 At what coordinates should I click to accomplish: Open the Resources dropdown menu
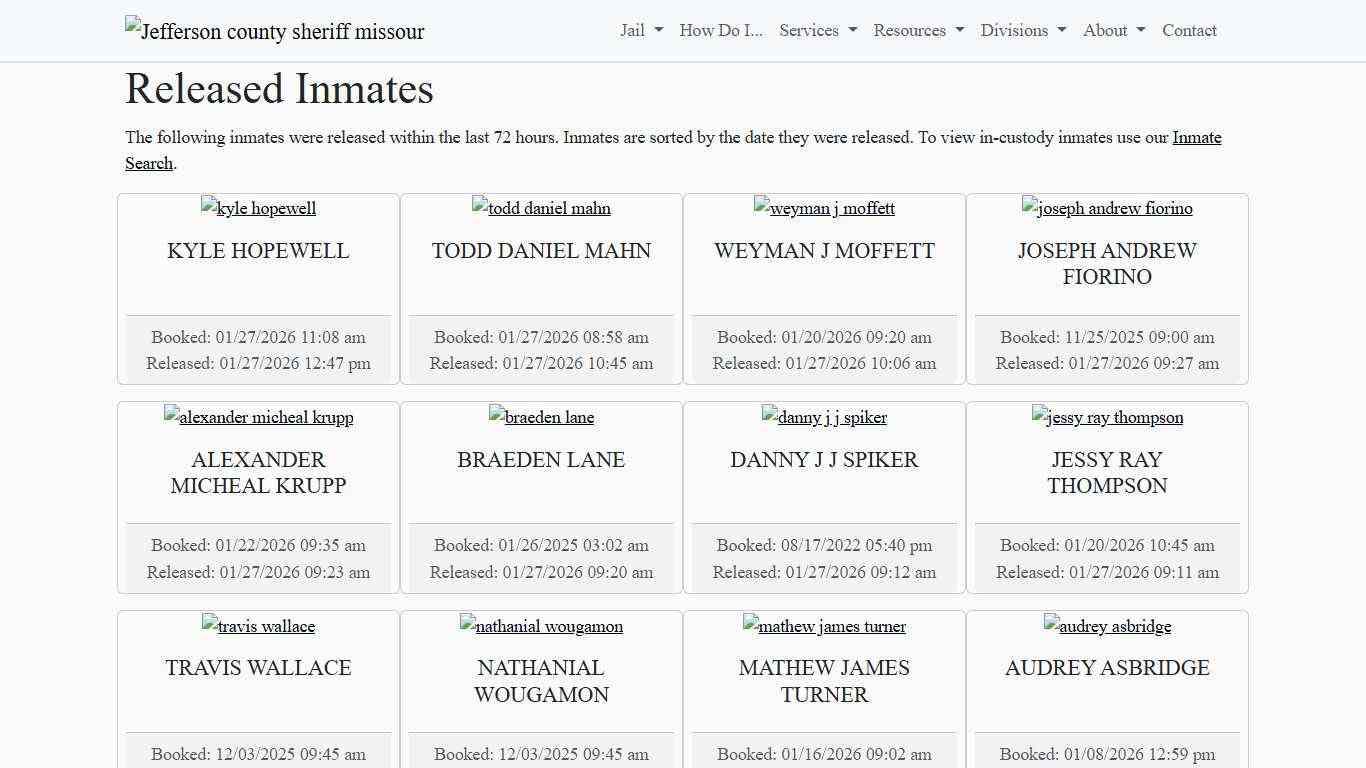coord(918,30)
